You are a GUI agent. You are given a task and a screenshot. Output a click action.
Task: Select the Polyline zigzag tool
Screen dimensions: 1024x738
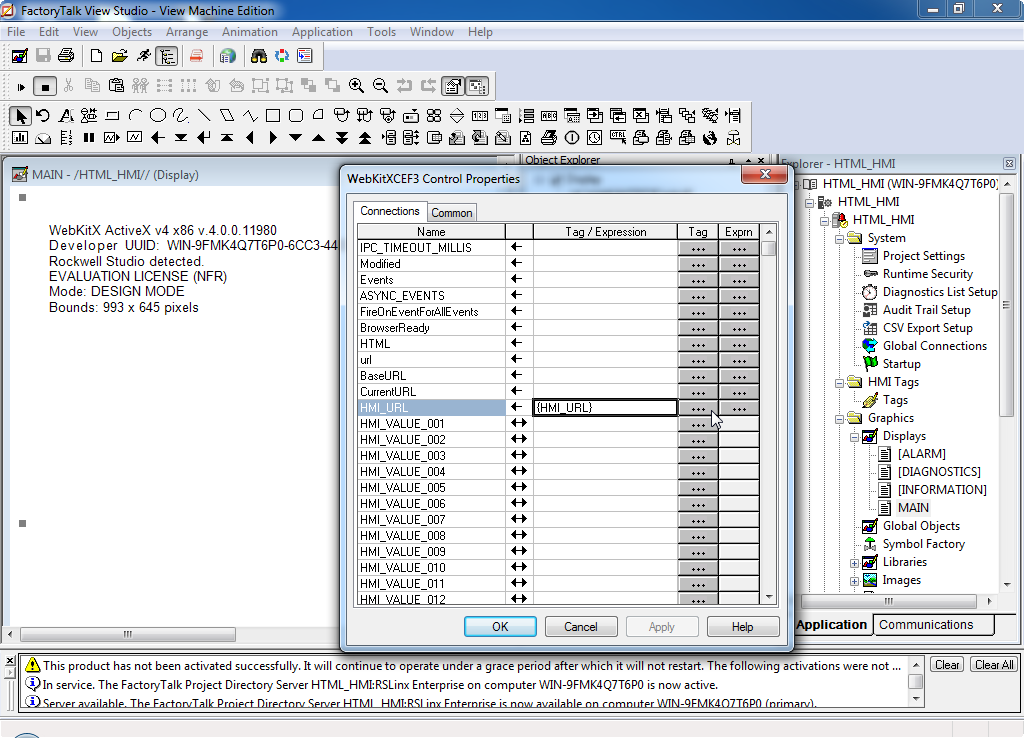click(x=250, y=116)
